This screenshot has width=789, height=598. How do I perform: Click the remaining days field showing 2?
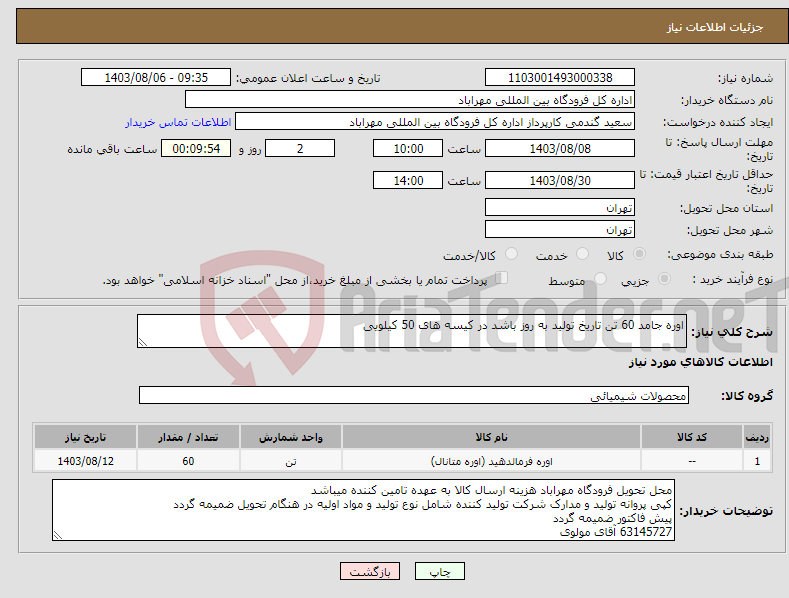300,148
